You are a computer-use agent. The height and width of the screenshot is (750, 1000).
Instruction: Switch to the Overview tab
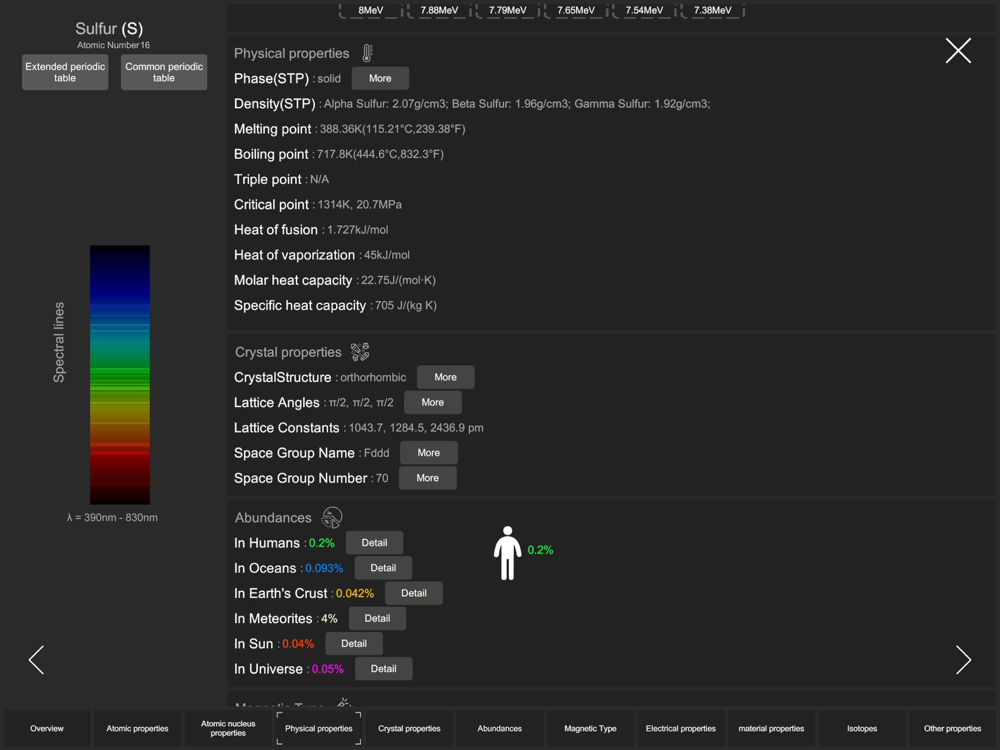(47, 728)
